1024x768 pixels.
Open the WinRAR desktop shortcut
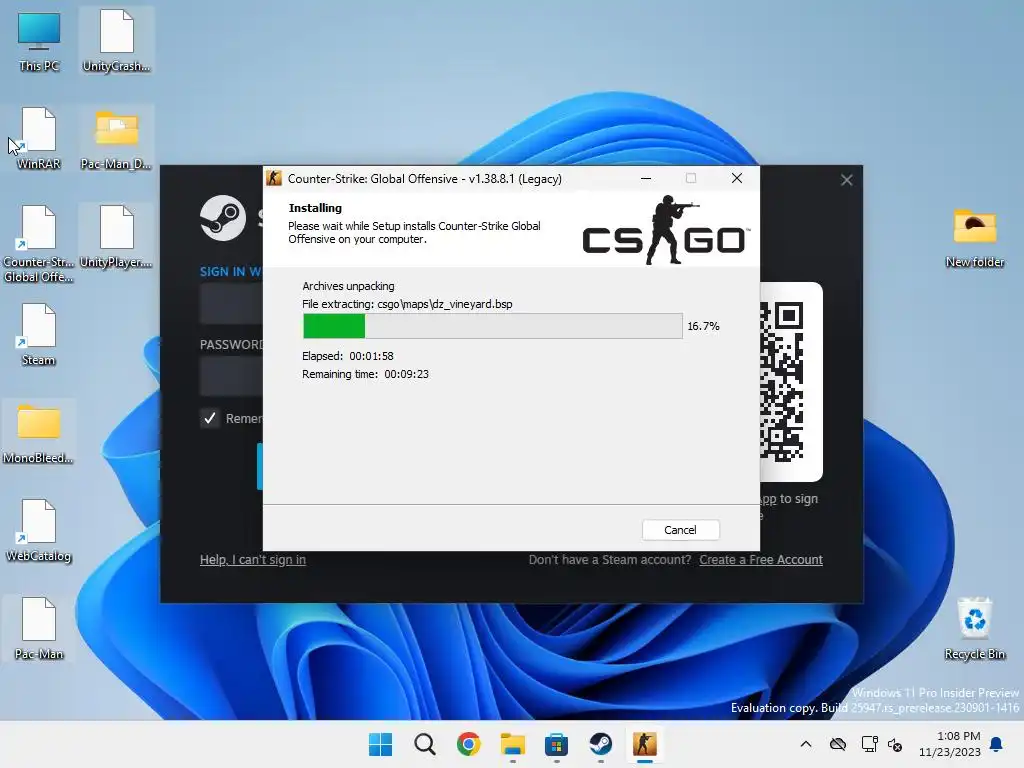point(39,138)
